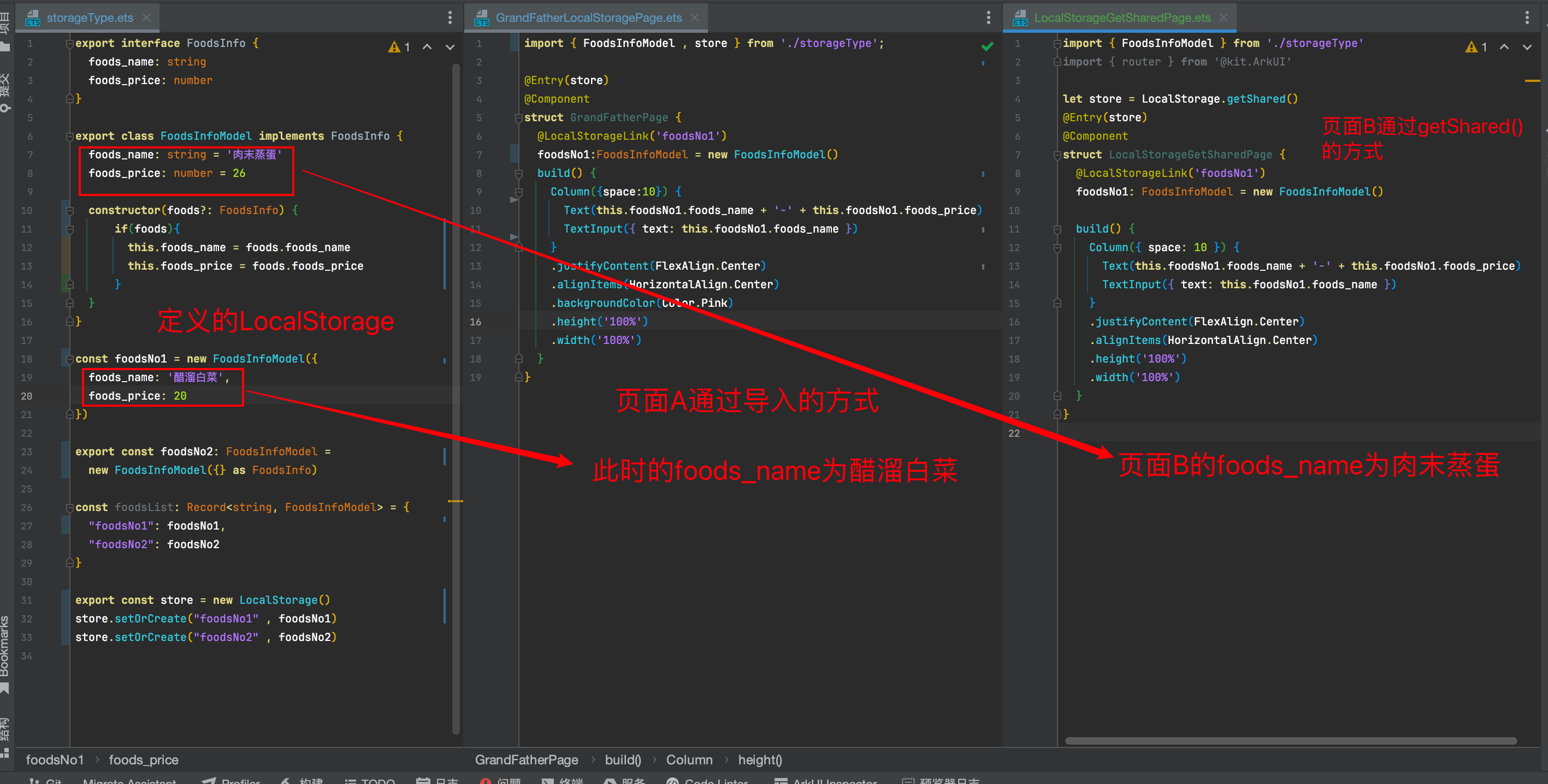The width and height of the screenshot is (1548, 784).
Task: Click green checkmark inspection status in GrandFatherLocalStoragePage
Action: pos(988,46)
